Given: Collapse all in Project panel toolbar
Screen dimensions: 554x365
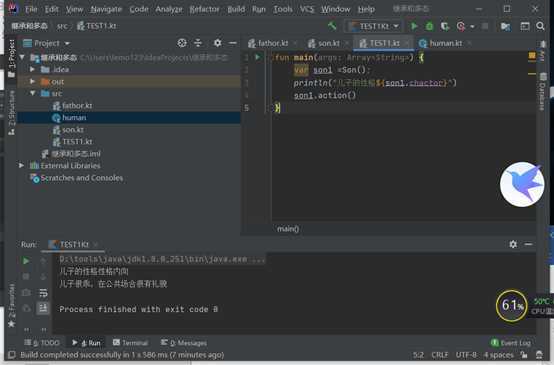Looking at the screenshot, I should coord(198,43).
